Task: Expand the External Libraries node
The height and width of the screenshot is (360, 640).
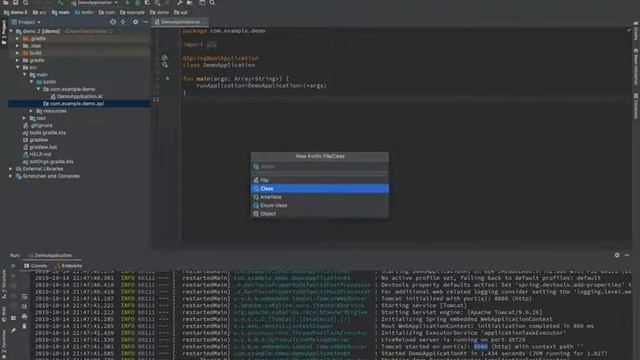Action: coord(11,169)
